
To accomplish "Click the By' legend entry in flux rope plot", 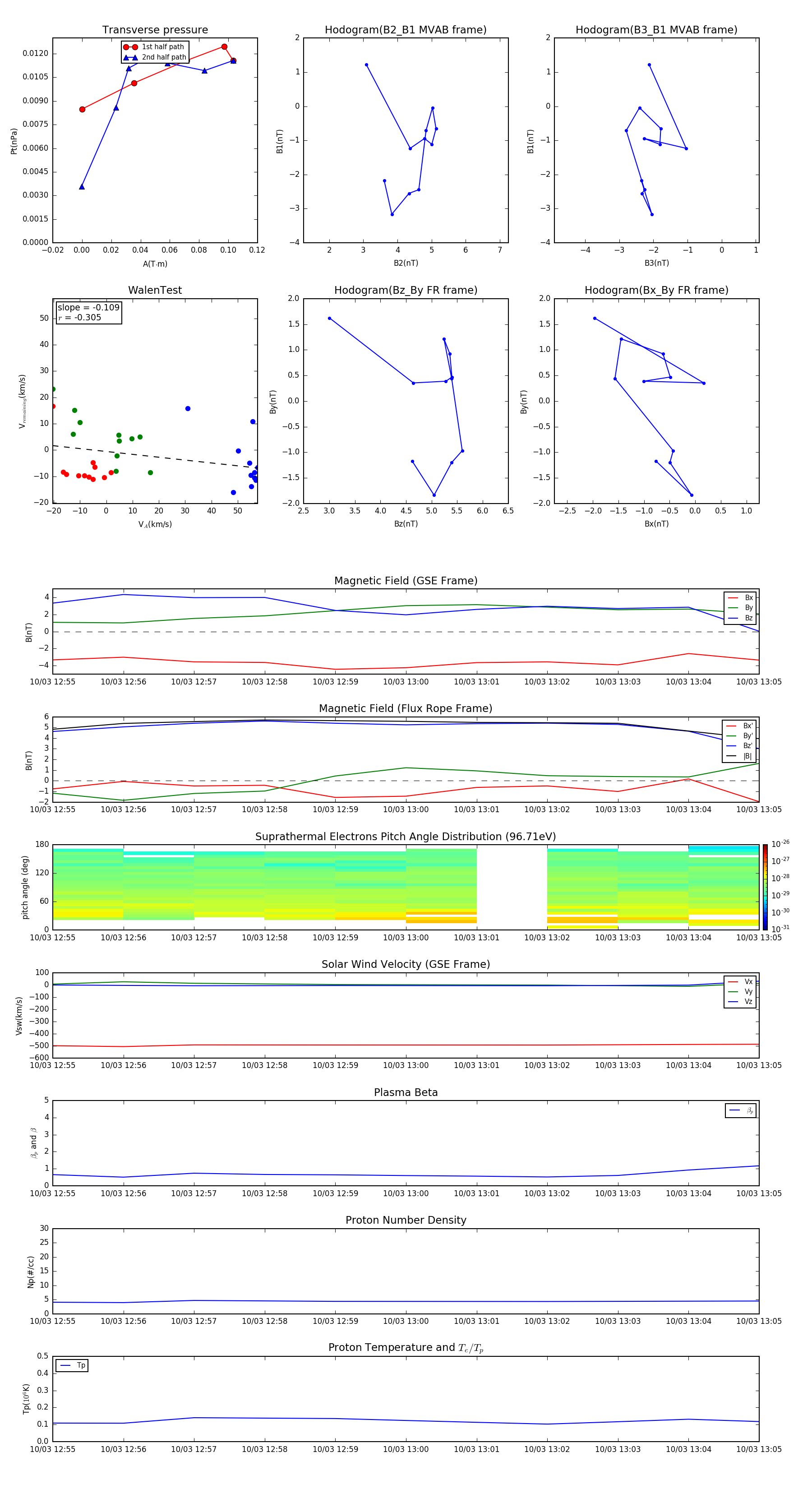I will pos(740,736).
